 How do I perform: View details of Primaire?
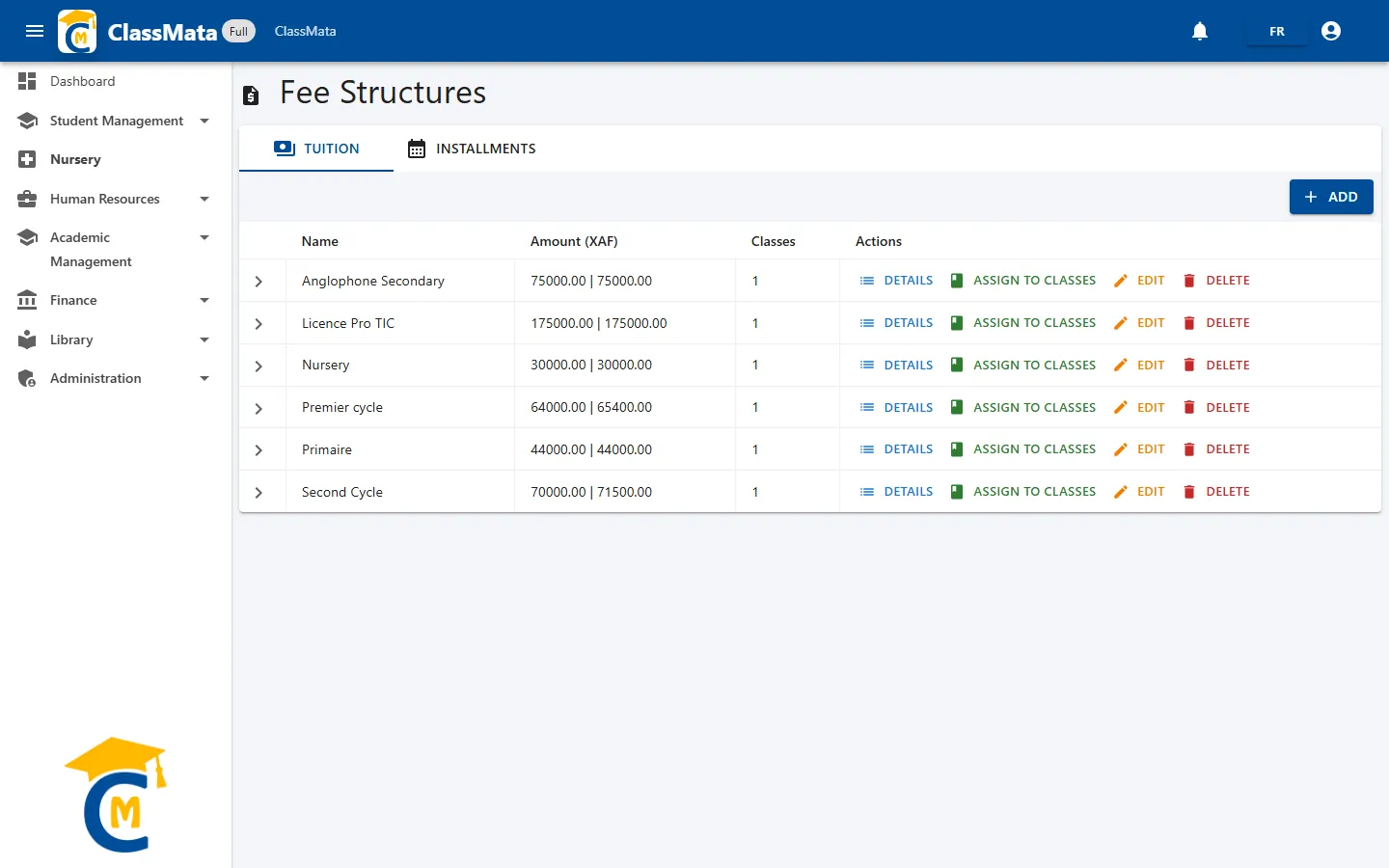896,449
